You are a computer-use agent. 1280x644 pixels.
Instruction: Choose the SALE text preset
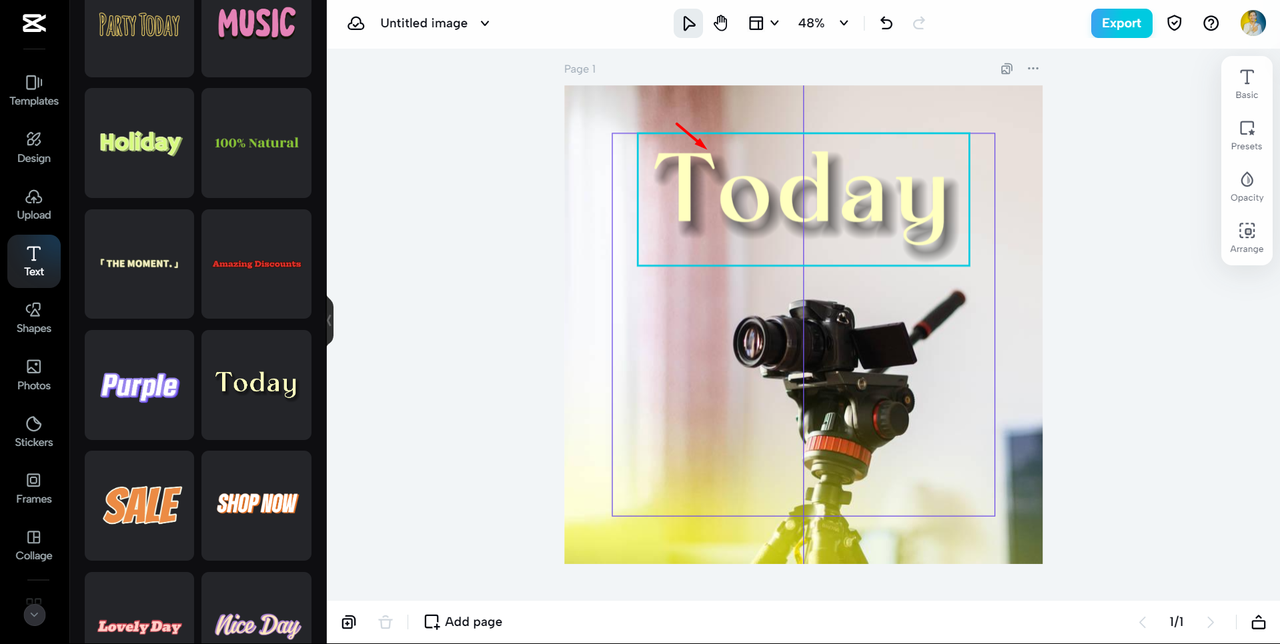point(139,506)
